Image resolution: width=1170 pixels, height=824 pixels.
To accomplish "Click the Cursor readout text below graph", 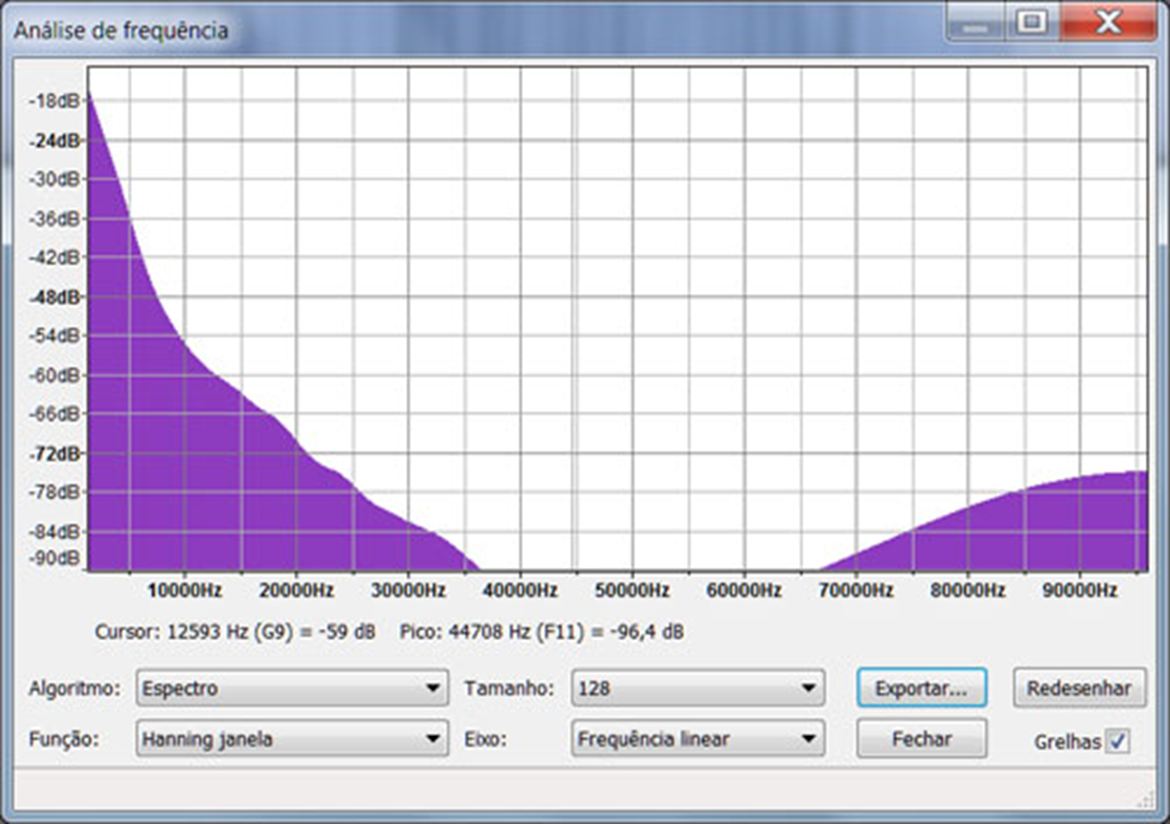I will (x=235, y=632).
